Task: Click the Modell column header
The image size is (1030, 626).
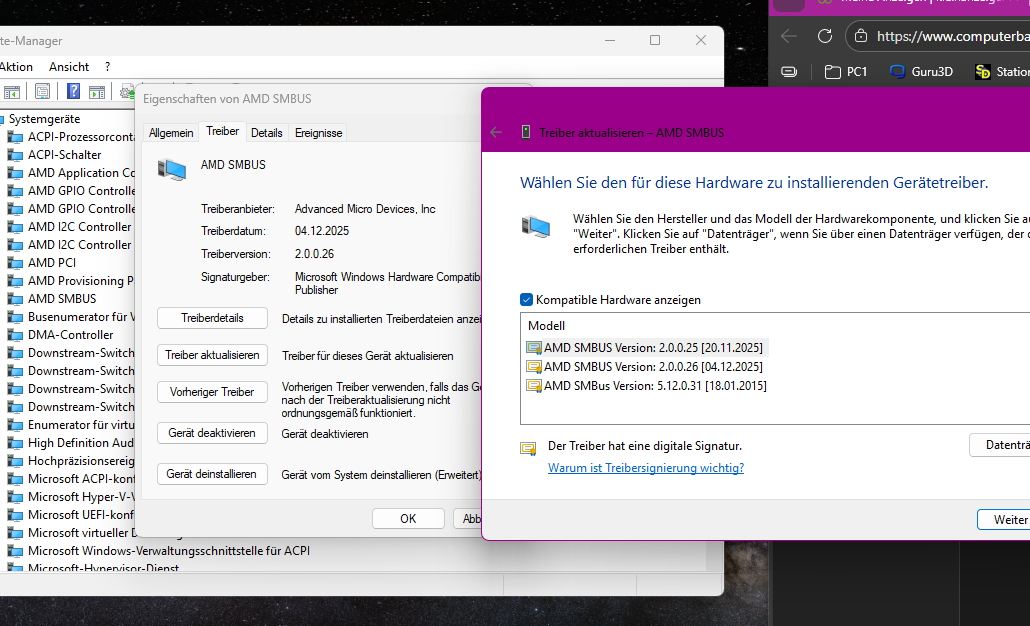Action: click(547, 326)
